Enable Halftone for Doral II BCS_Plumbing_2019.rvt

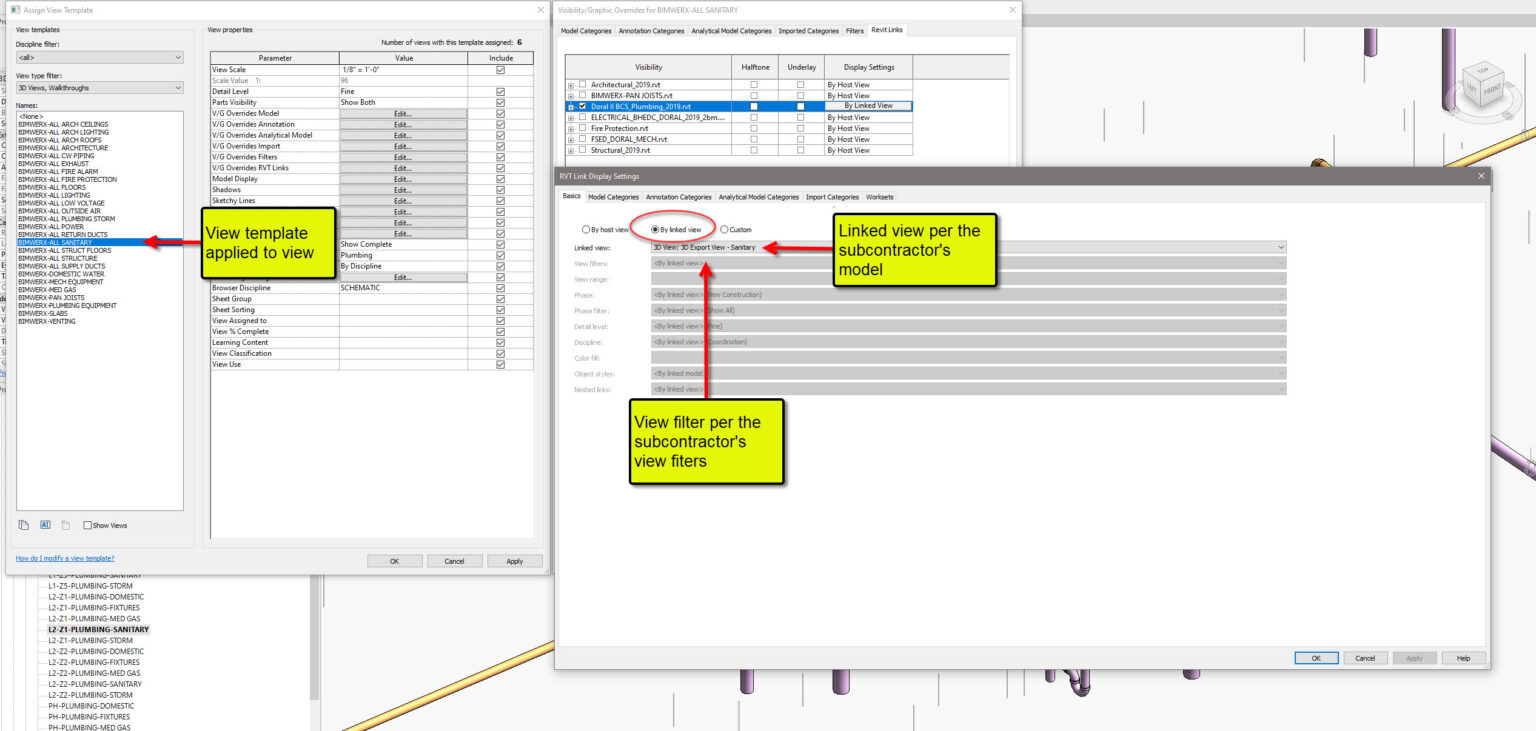pos(755,106)
